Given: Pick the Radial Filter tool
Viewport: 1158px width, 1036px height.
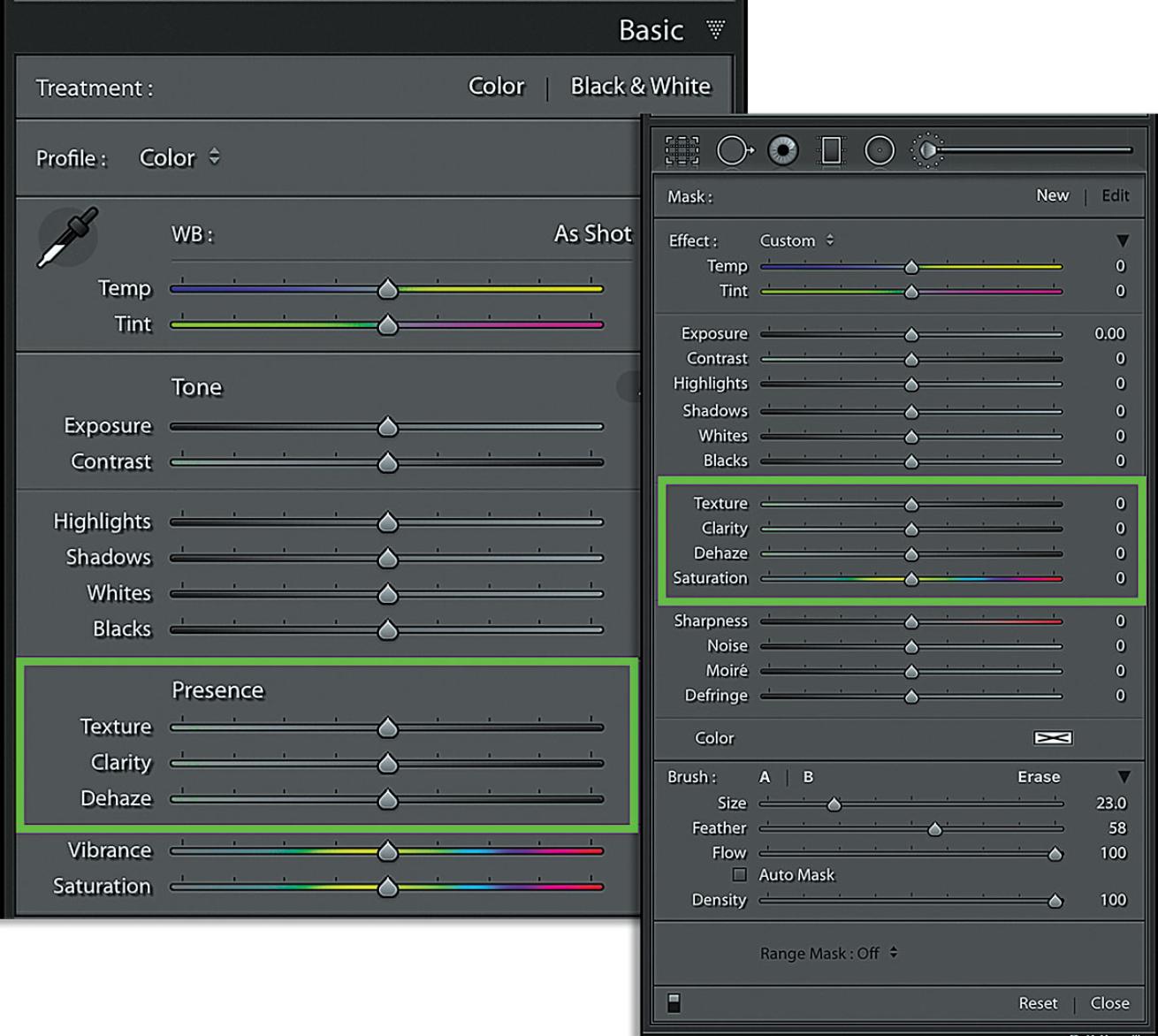Looking at the screenshot, I should tap(879, 151).
